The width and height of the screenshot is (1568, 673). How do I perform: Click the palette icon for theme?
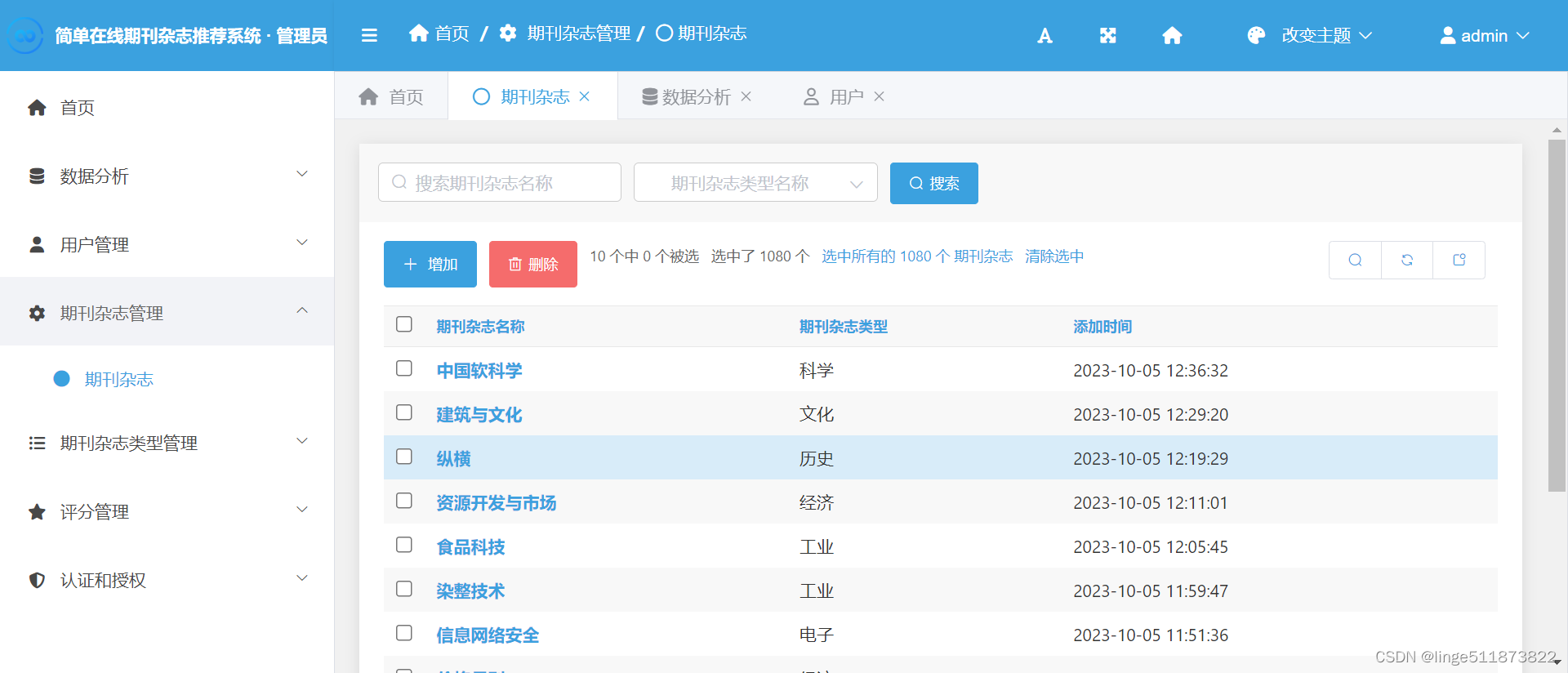(1256, 35)
